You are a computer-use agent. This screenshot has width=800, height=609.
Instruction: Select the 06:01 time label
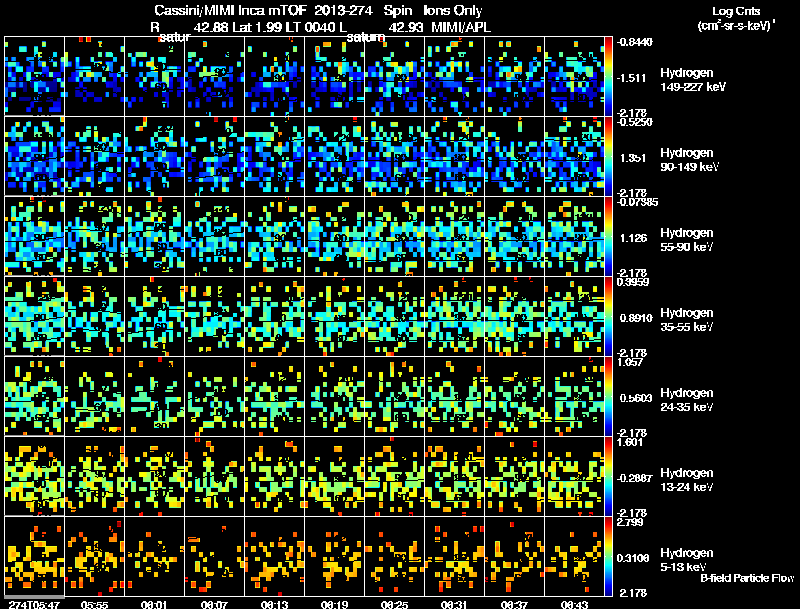pyautogui.click(x=154, y=605)
